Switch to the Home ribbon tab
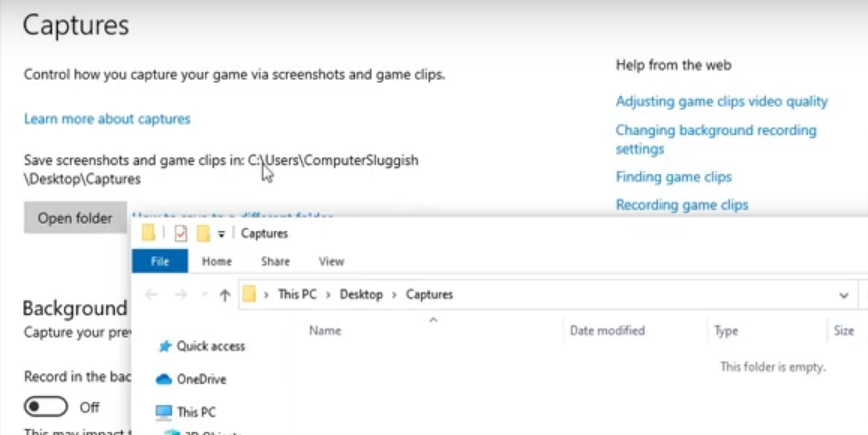 (216, 261)
